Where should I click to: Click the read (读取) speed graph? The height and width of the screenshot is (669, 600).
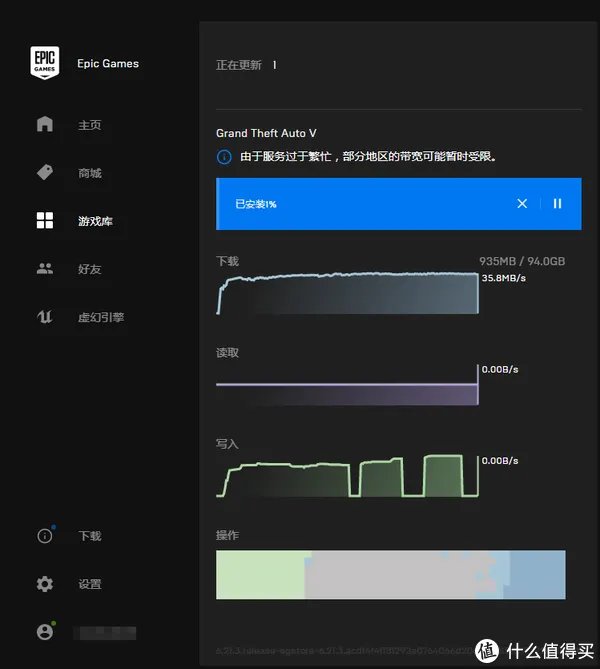347,385
